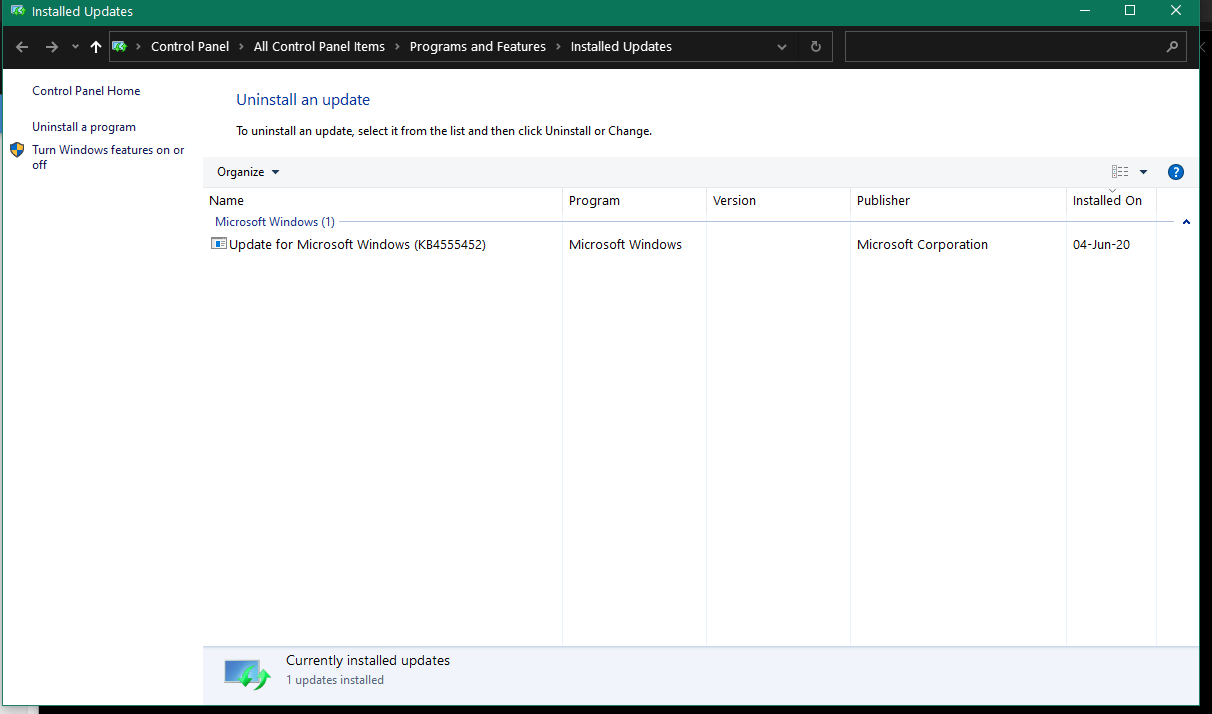Click the 04-Jun-20 install date cell

(x=1101, y=244)
